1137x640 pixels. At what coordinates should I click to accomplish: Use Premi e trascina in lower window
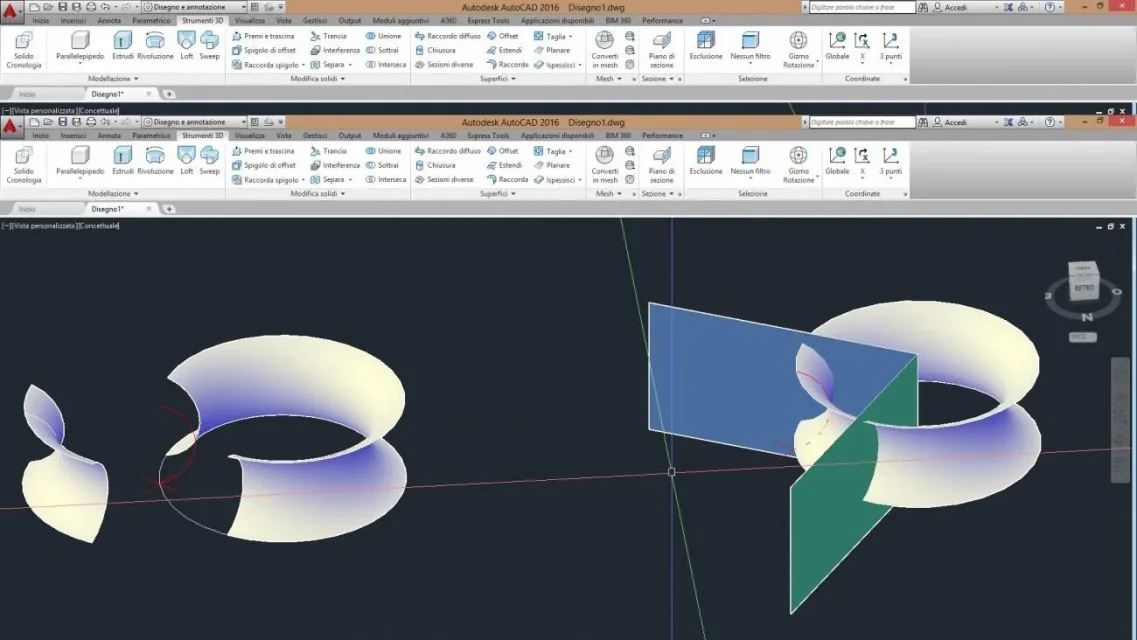click(263, 151)
